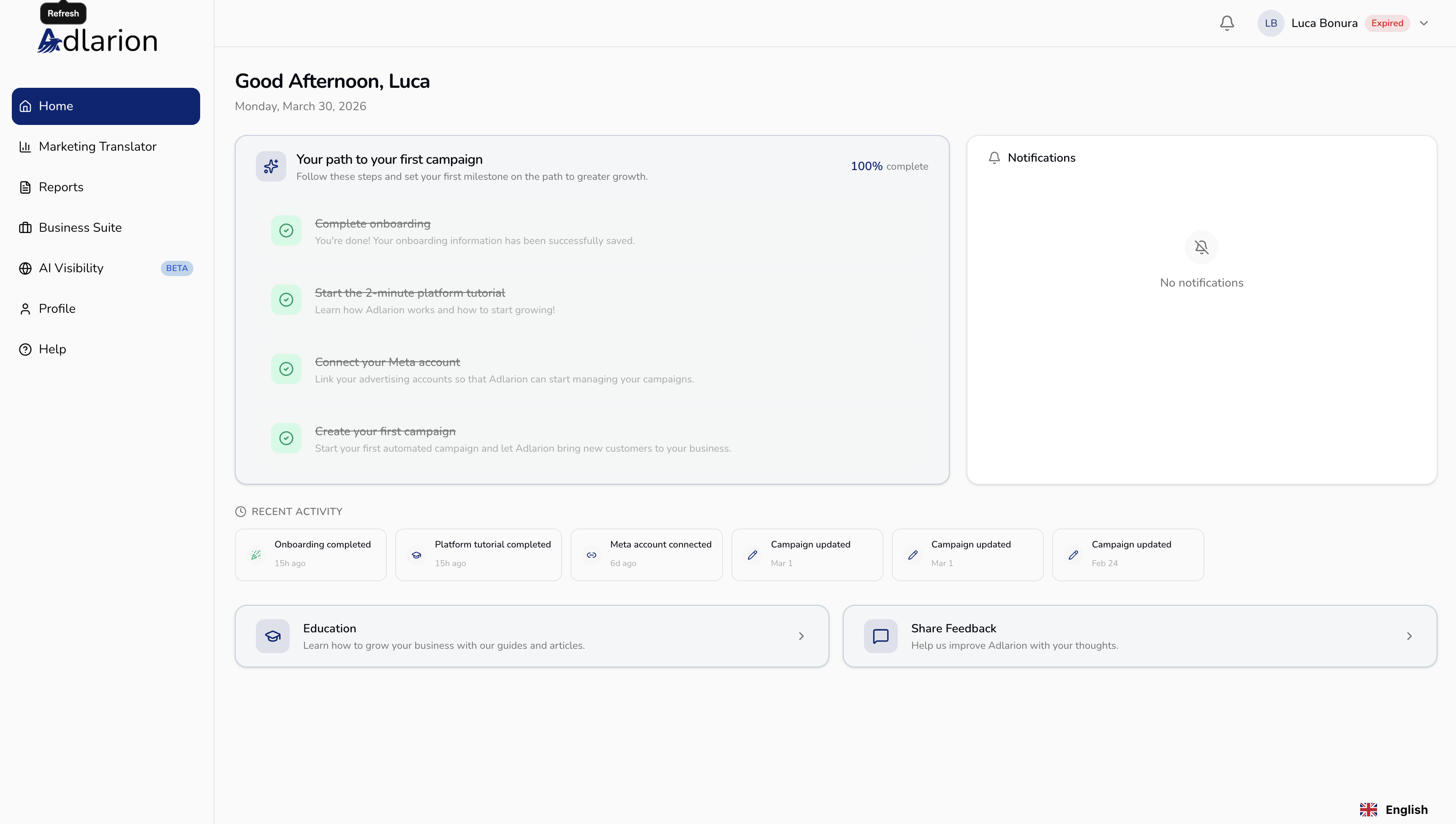Click the Education graduation cap icon

[272, 636]
